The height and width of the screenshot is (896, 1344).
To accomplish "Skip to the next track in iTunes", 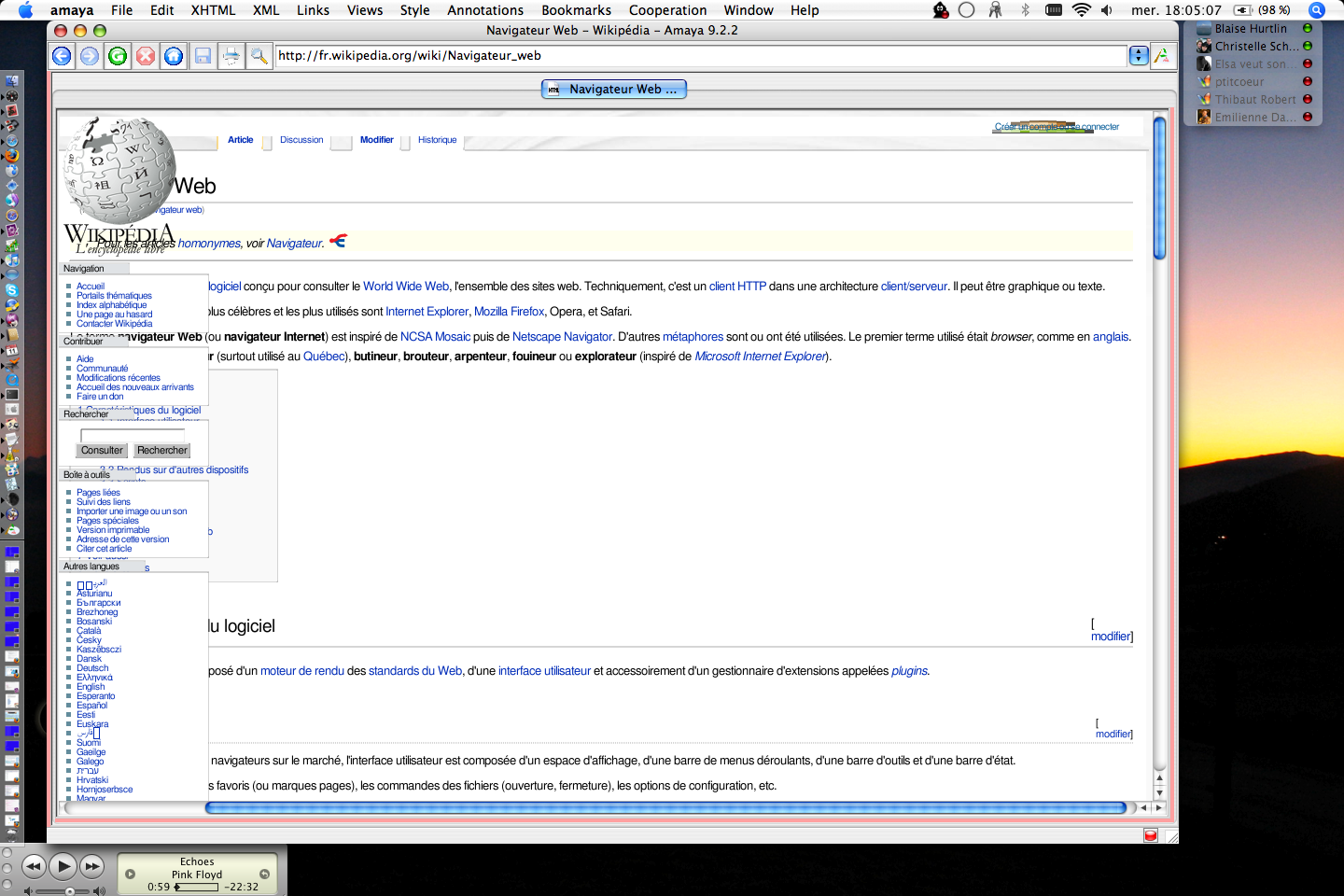I will (91, 867).
